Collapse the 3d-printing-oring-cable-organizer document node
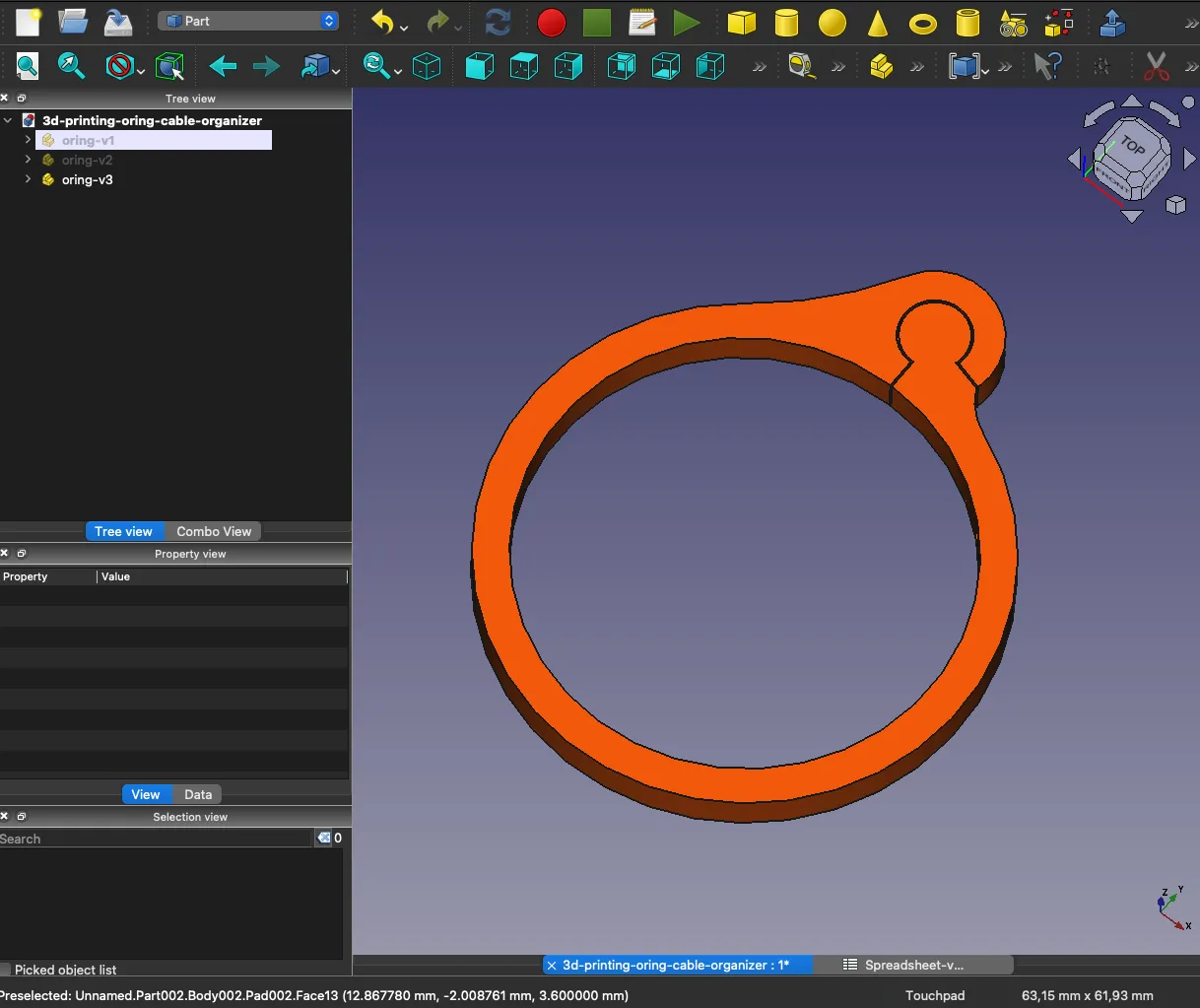This screenshot has width=1200, height=1008. click(8, 120)
